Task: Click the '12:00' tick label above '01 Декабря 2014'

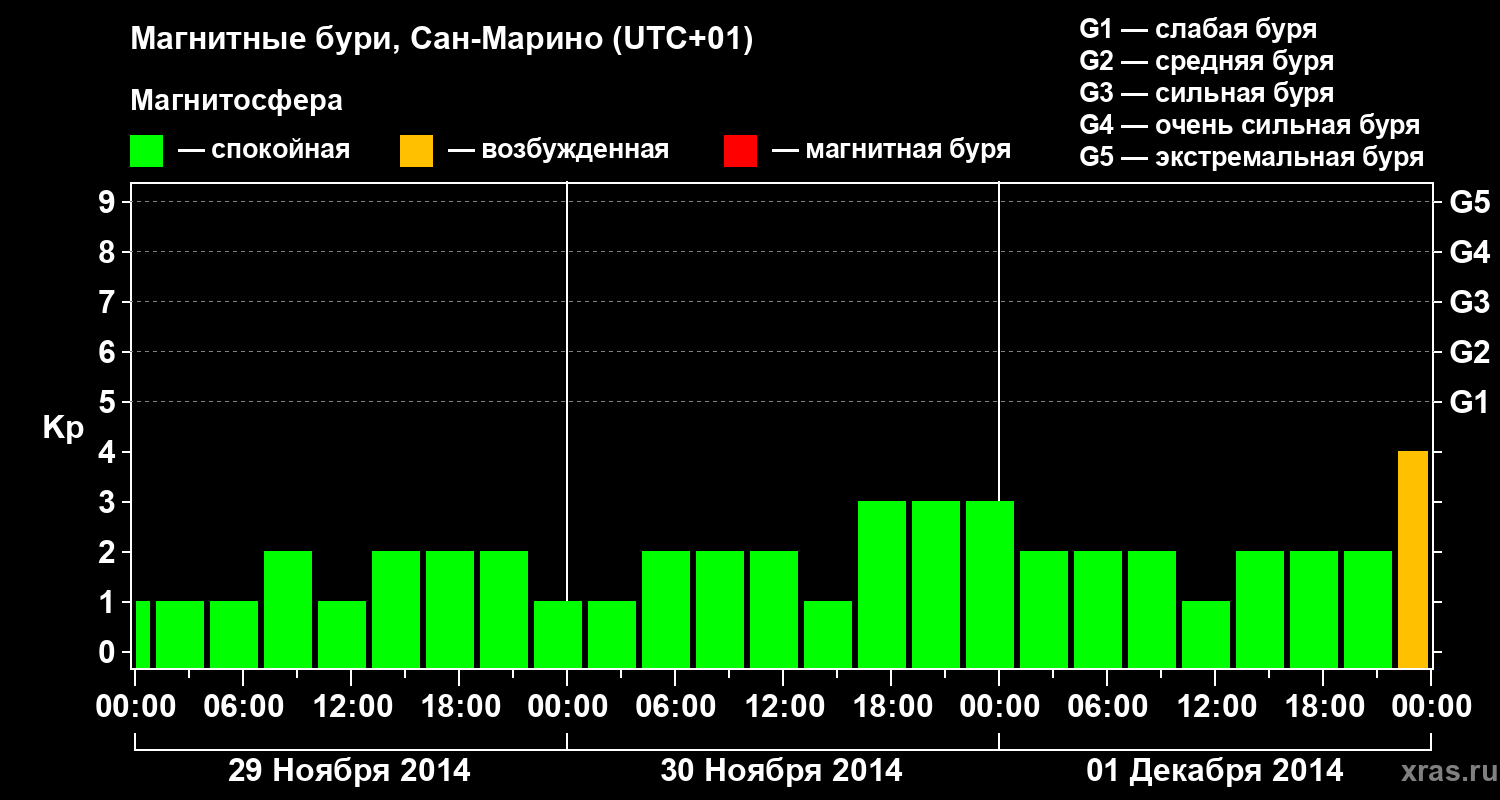Action: pyautogui.click(x=1215, y=706)
